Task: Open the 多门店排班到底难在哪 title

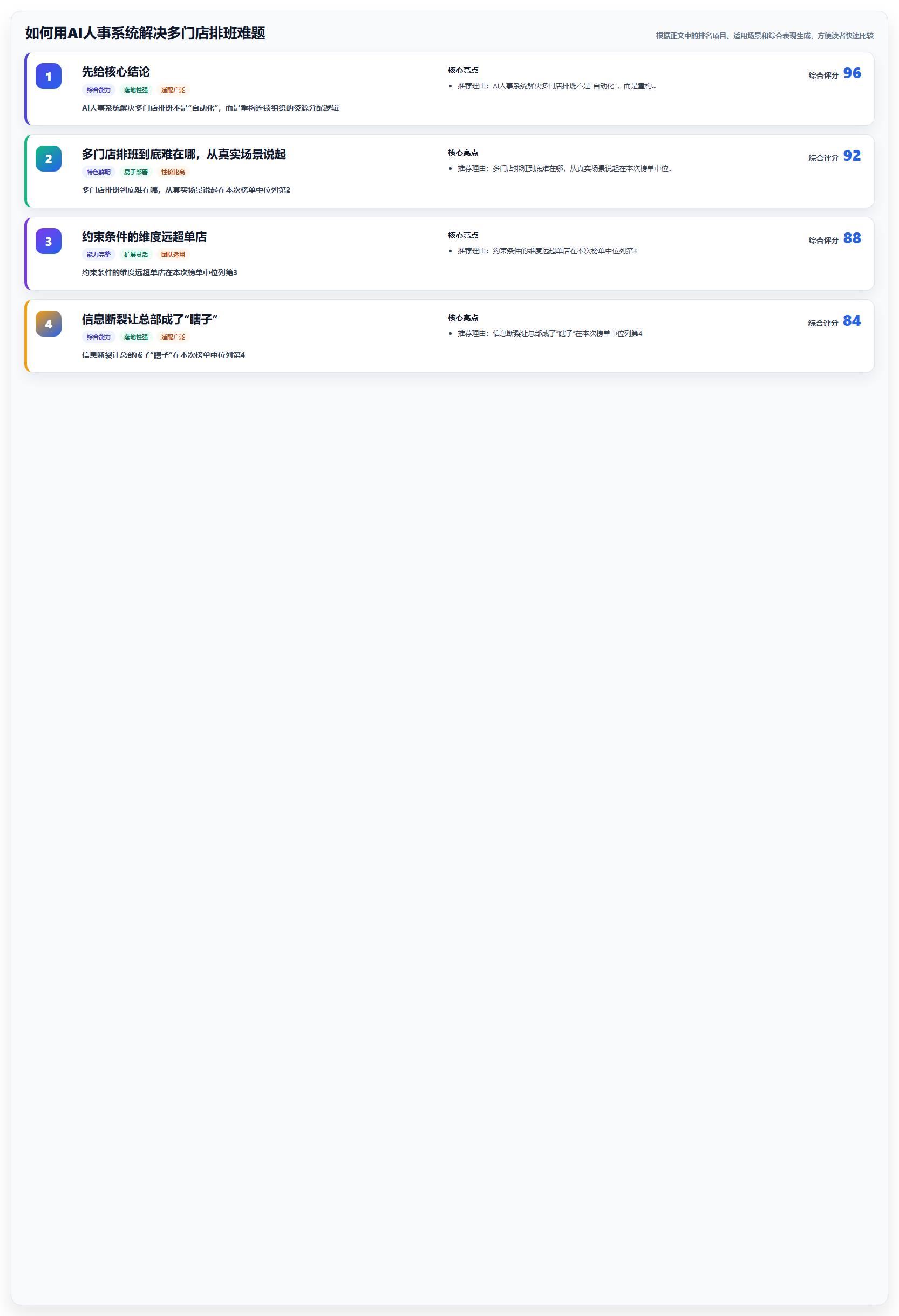Action: point(183,154)
